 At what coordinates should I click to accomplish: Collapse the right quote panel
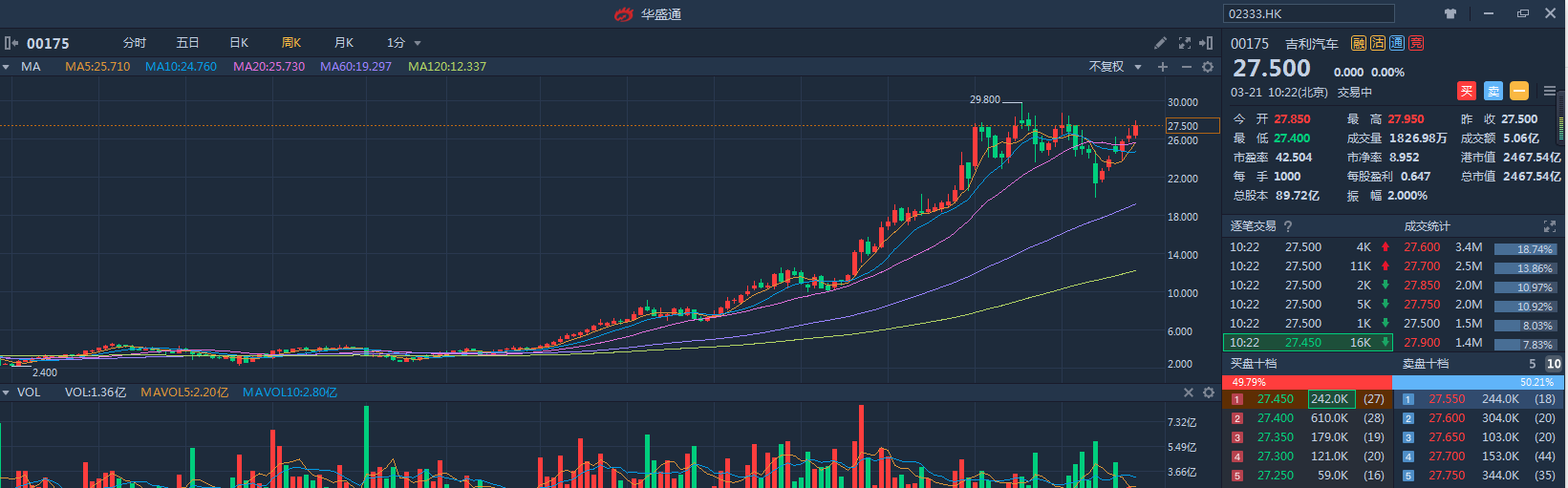tap(1206, 43)
